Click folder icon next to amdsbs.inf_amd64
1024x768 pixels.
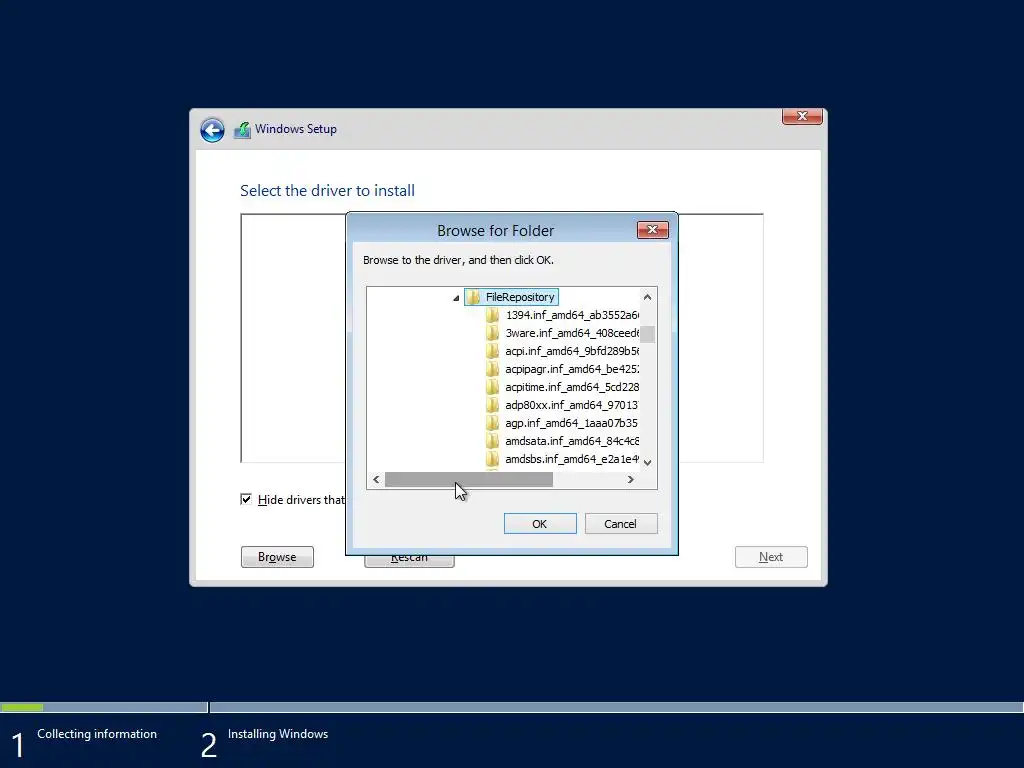point(493,459)
